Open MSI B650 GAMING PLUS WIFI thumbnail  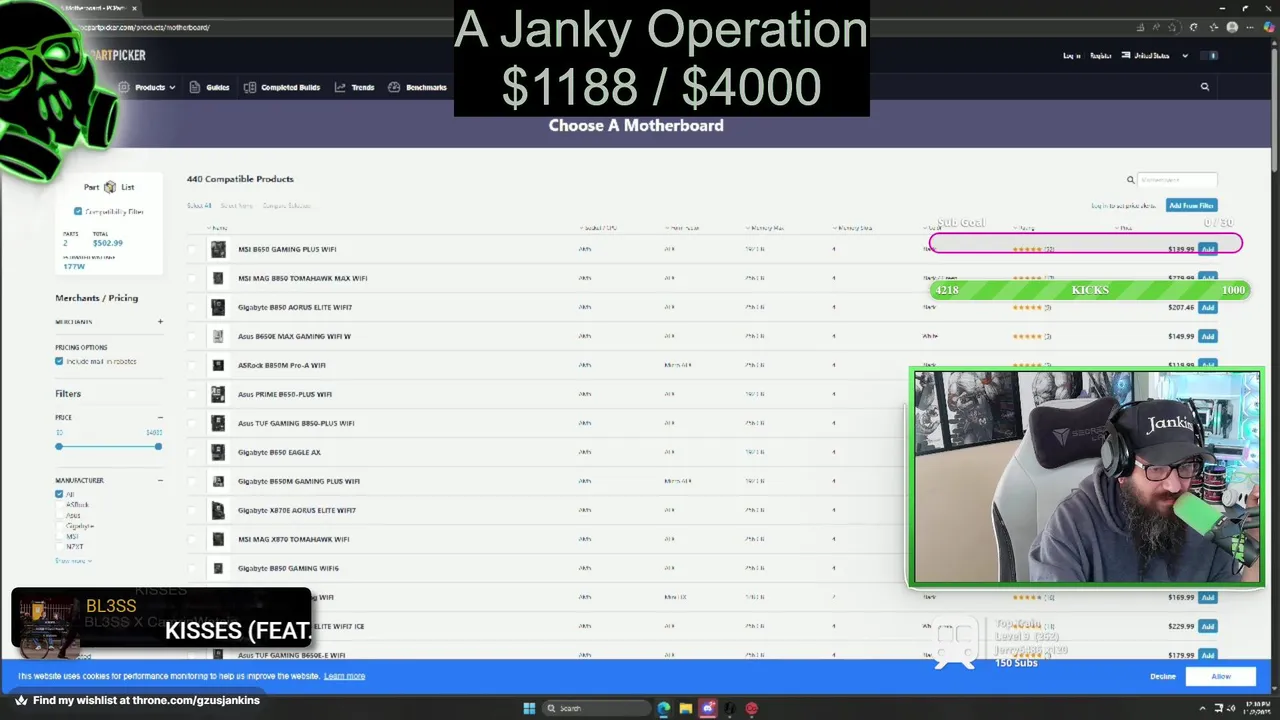click(218, 249)
